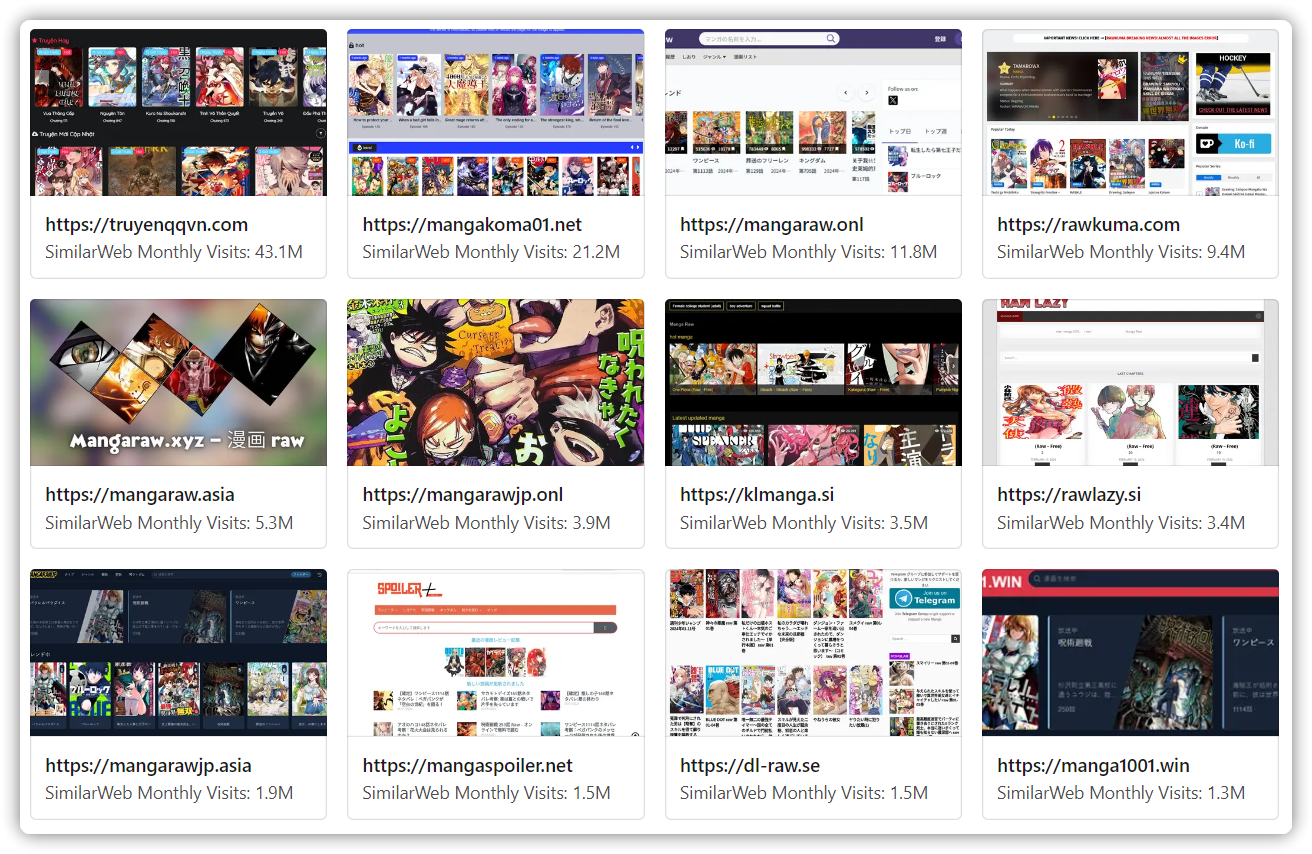Open the truyenqqvn.com site thumbnail
1312x854 pixels.
pos(178,112)
